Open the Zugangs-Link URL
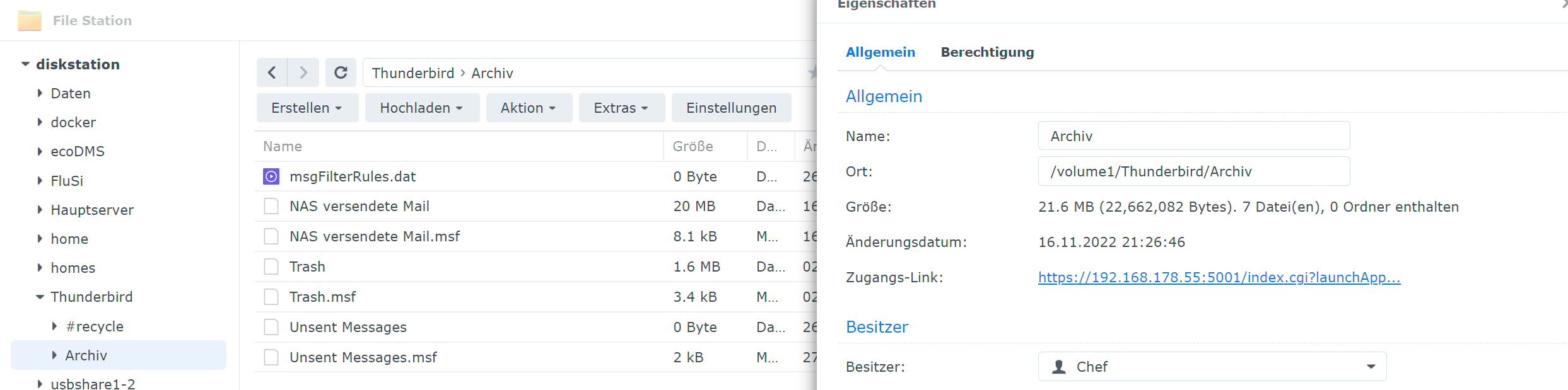The image size is (1568, 390). pyautogui.click(x=1219, y=277)
